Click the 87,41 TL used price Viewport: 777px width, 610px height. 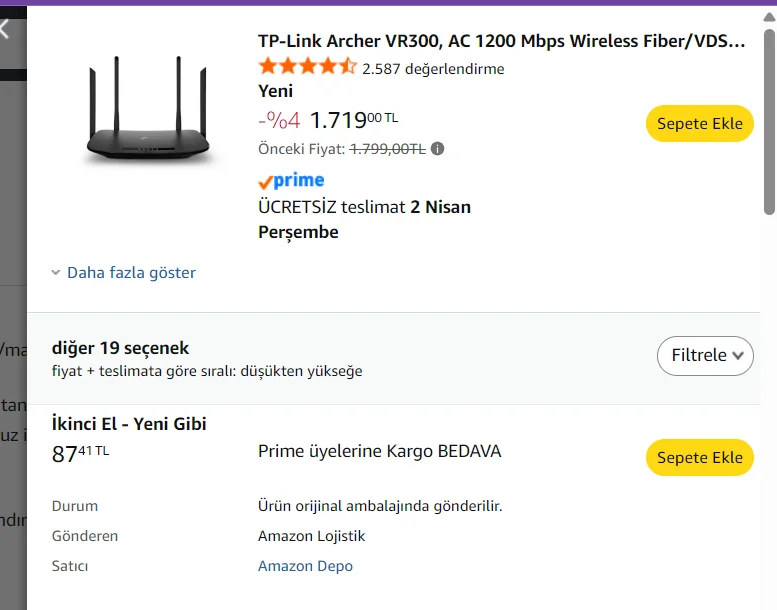tap(80, 454)
